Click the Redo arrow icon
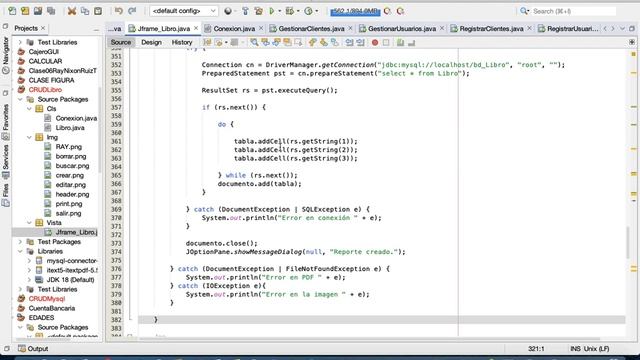 [132, 11]
